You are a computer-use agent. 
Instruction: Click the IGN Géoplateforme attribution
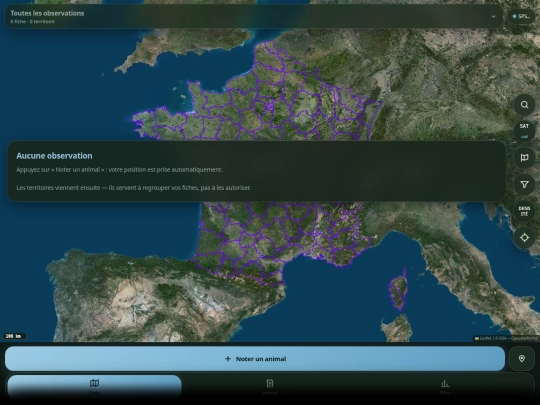point(516,338)
